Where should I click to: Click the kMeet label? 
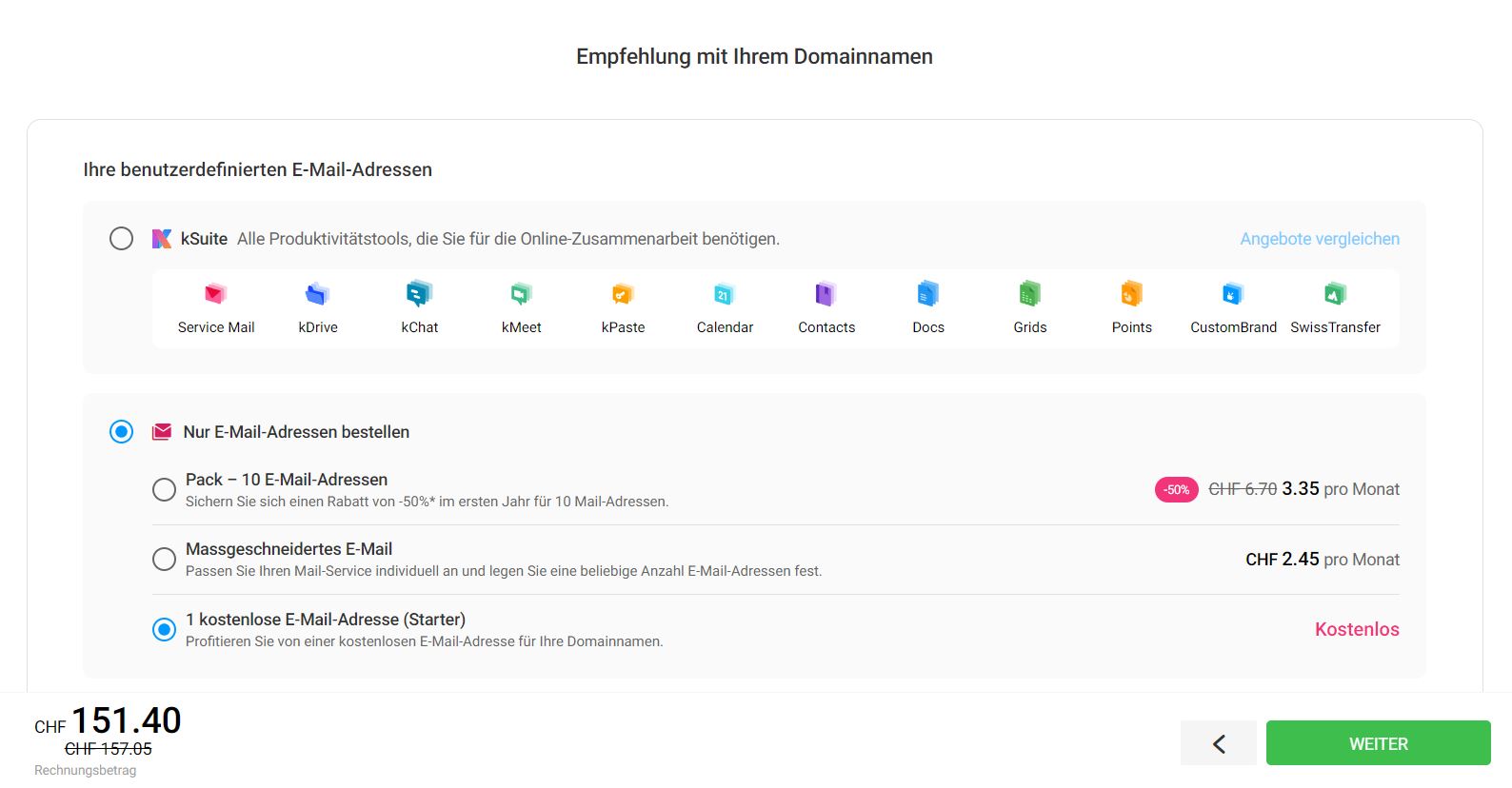coord(522,327)
